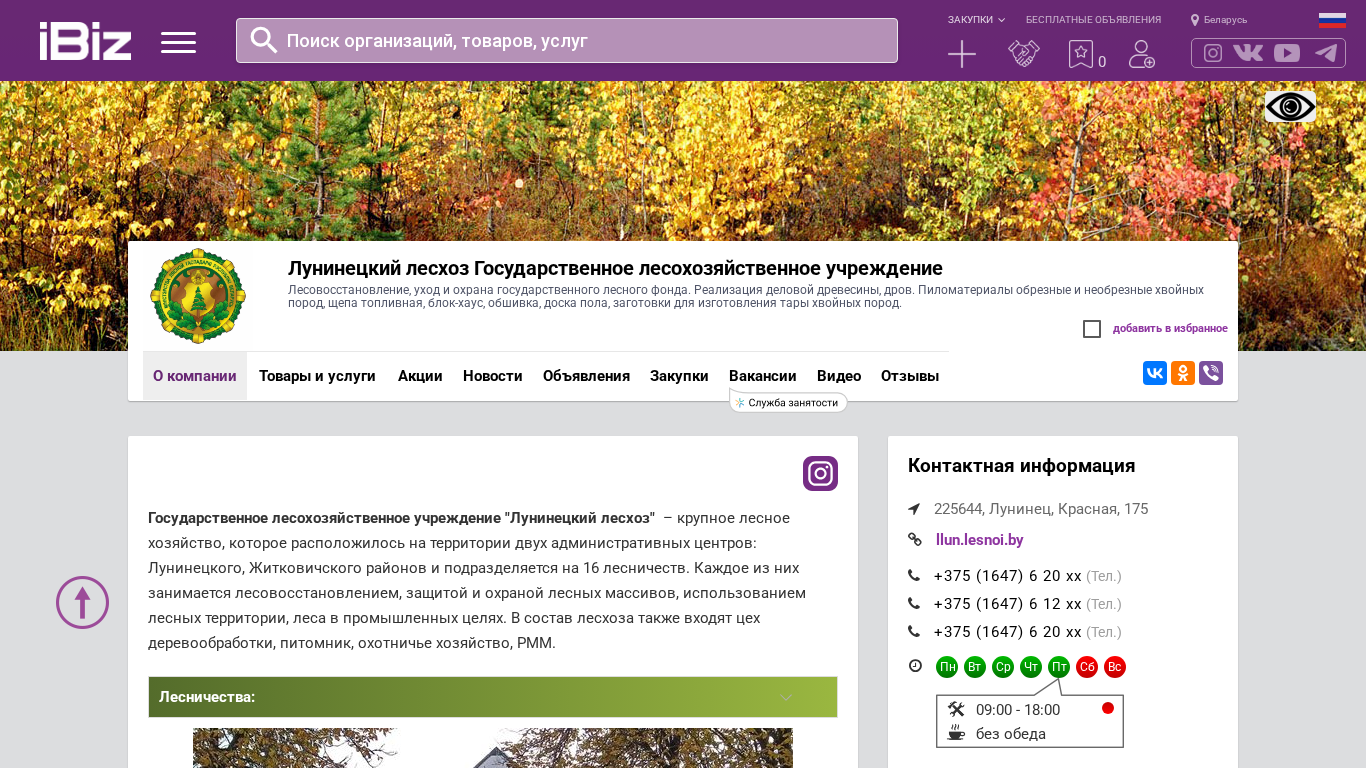Open the 'Закупки' dropdown in top bar
Image resolution: width=1366 pixels, height=768 pixels.
click(976, 20)
